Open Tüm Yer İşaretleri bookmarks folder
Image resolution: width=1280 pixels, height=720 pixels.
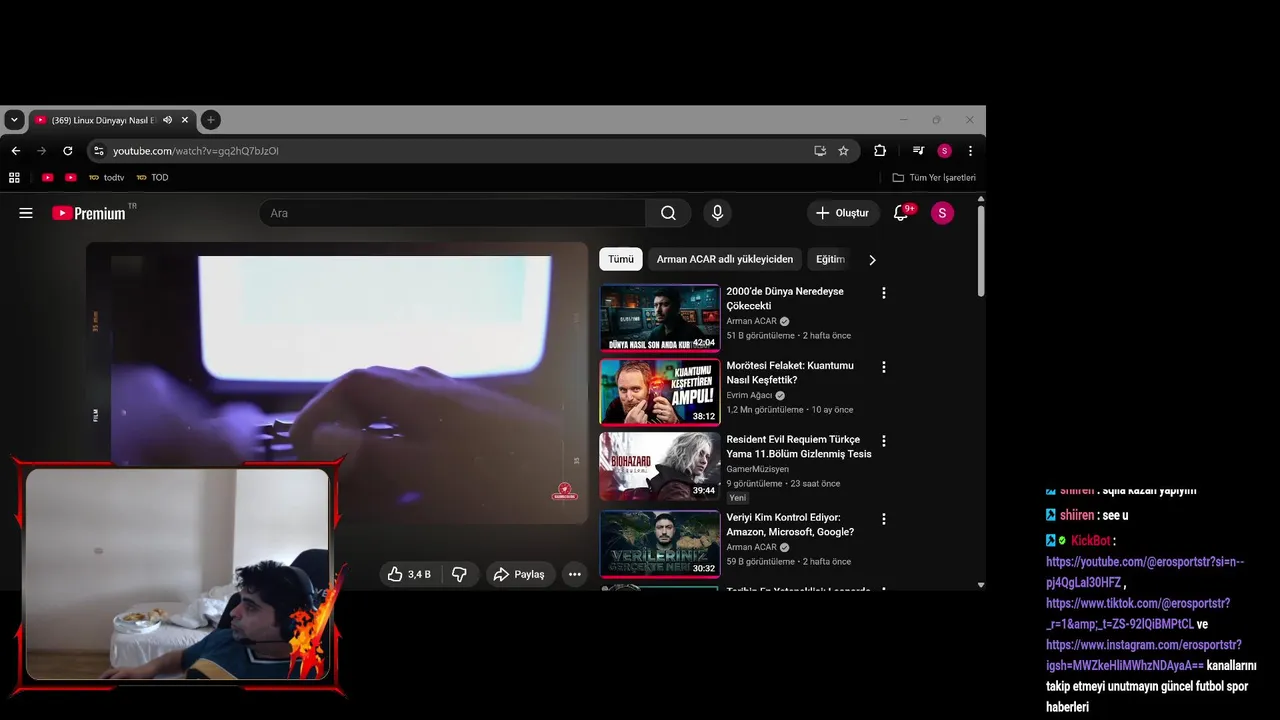tap(934, 178)
